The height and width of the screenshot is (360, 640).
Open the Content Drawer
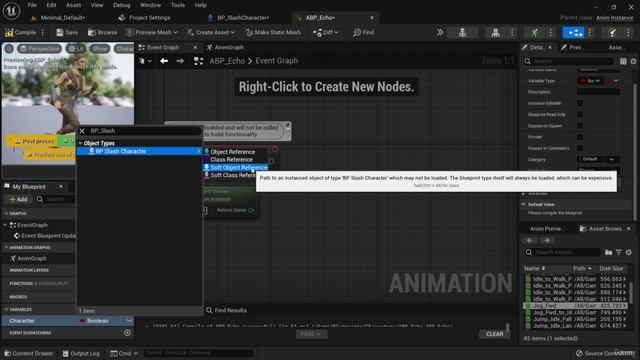[x=29, y=353]
